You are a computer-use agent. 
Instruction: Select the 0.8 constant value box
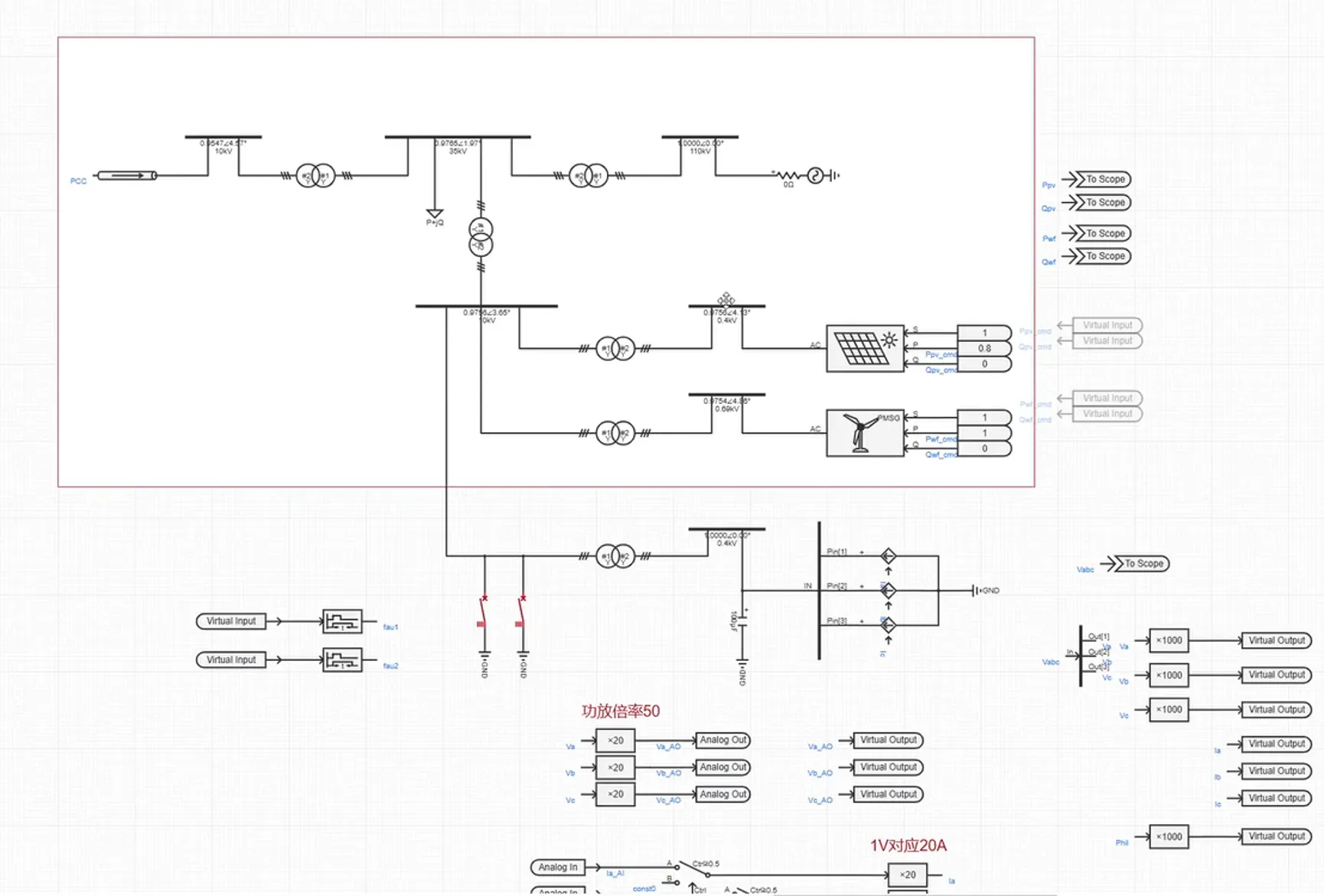pyautogui.click(x=984, y=348)
